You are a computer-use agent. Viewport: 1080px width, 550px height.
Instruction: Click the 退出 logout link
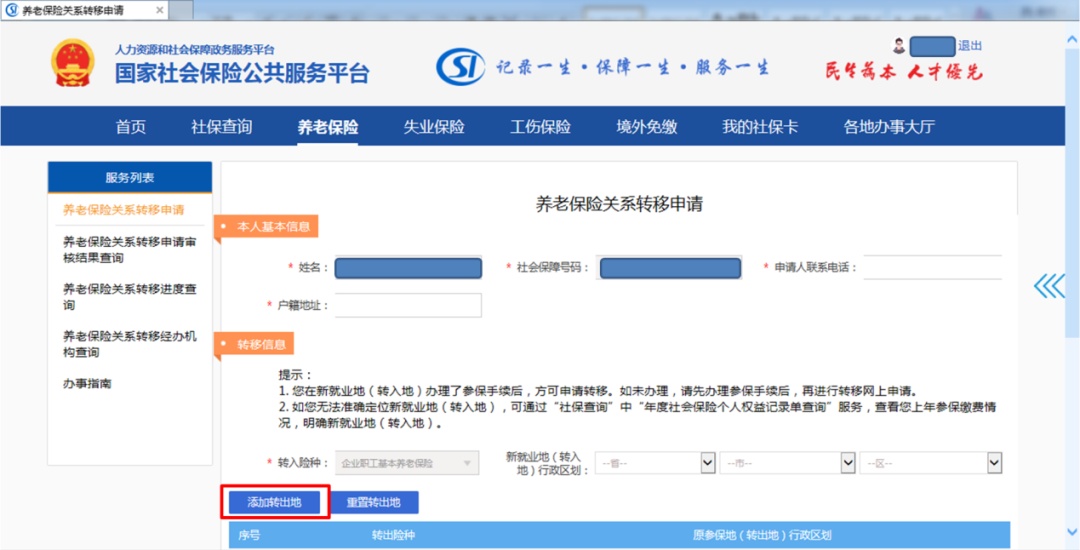(x=970, y=46)
